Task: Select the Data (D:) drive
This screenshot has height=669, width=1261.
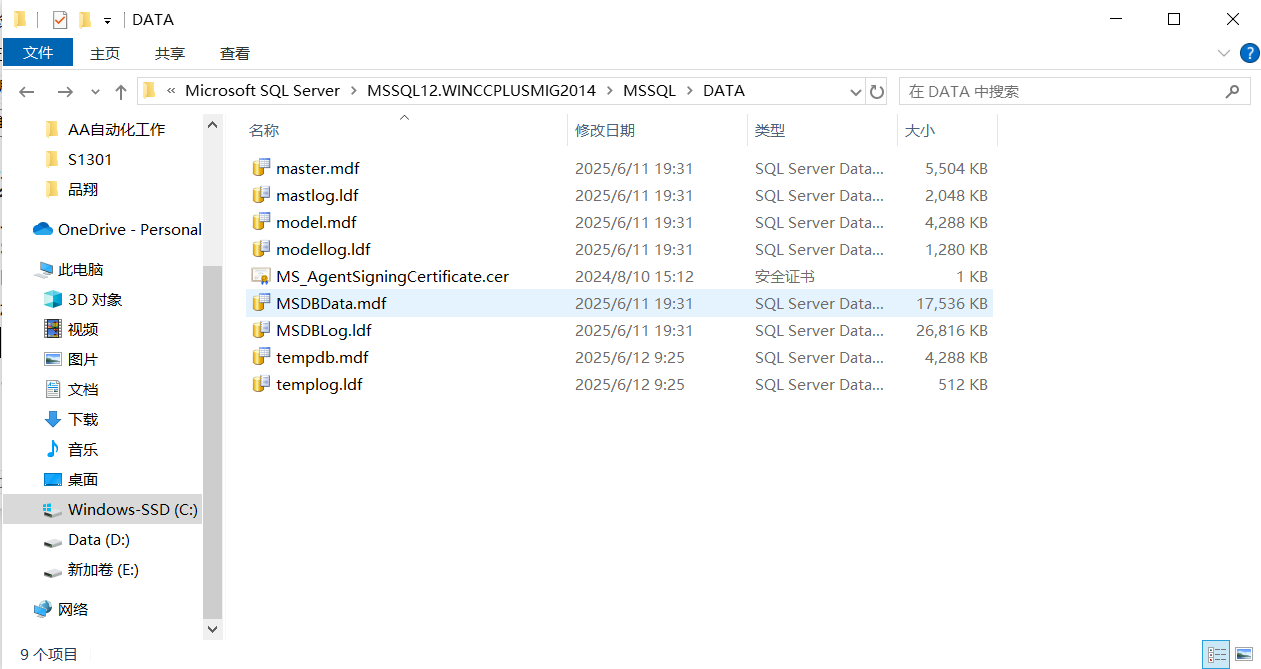Action: pyautogui.click(x=99, y=539)
